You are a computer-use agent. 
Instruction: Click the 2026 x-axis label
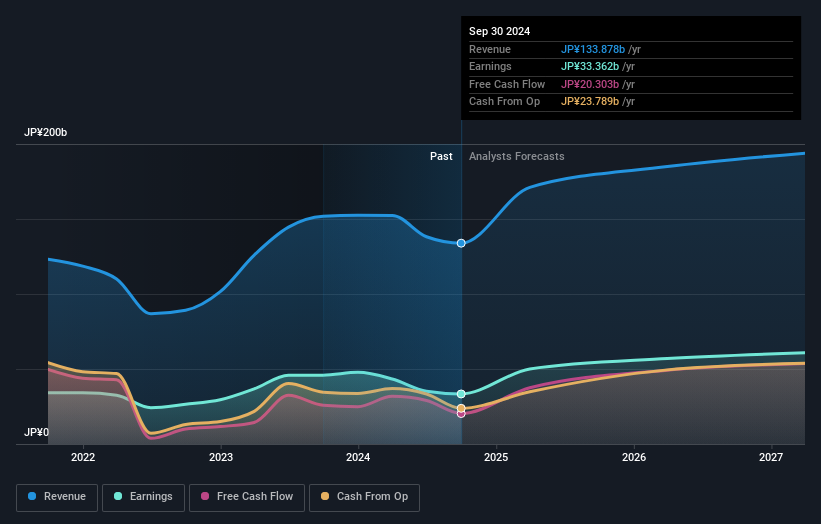coord(634,458)
